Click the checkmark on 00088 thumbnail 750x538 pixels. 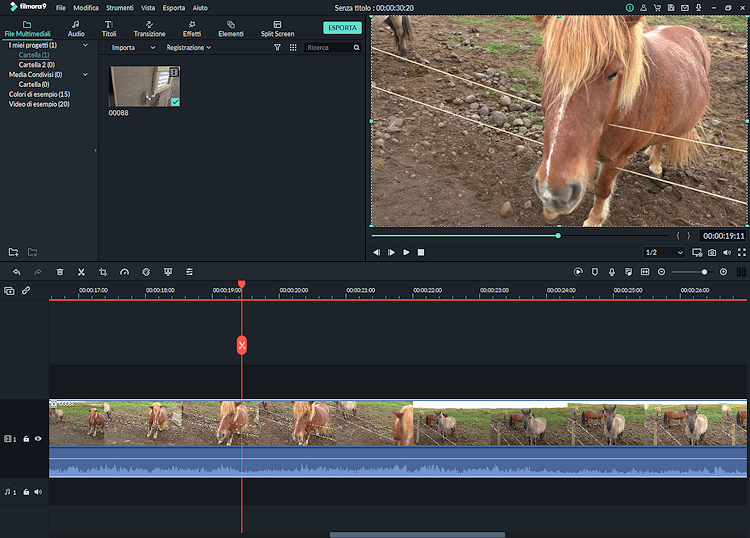click(x=175, y=102)
